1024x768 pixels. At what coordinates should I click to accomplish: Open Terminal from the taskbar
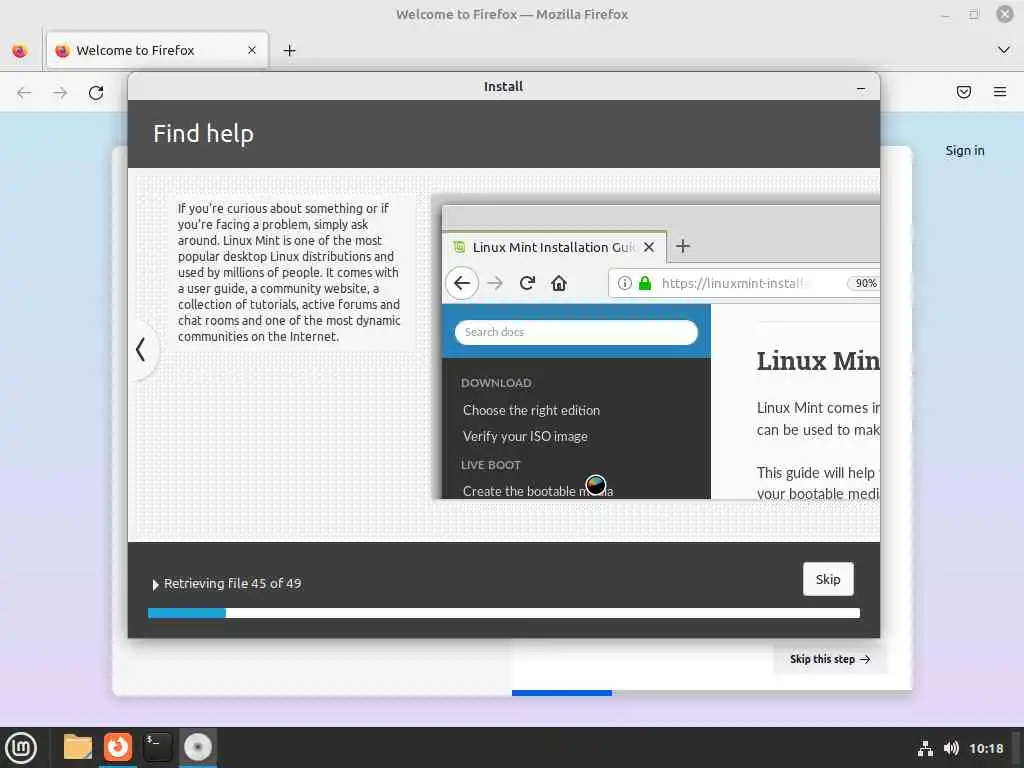[x=157, y=747]
